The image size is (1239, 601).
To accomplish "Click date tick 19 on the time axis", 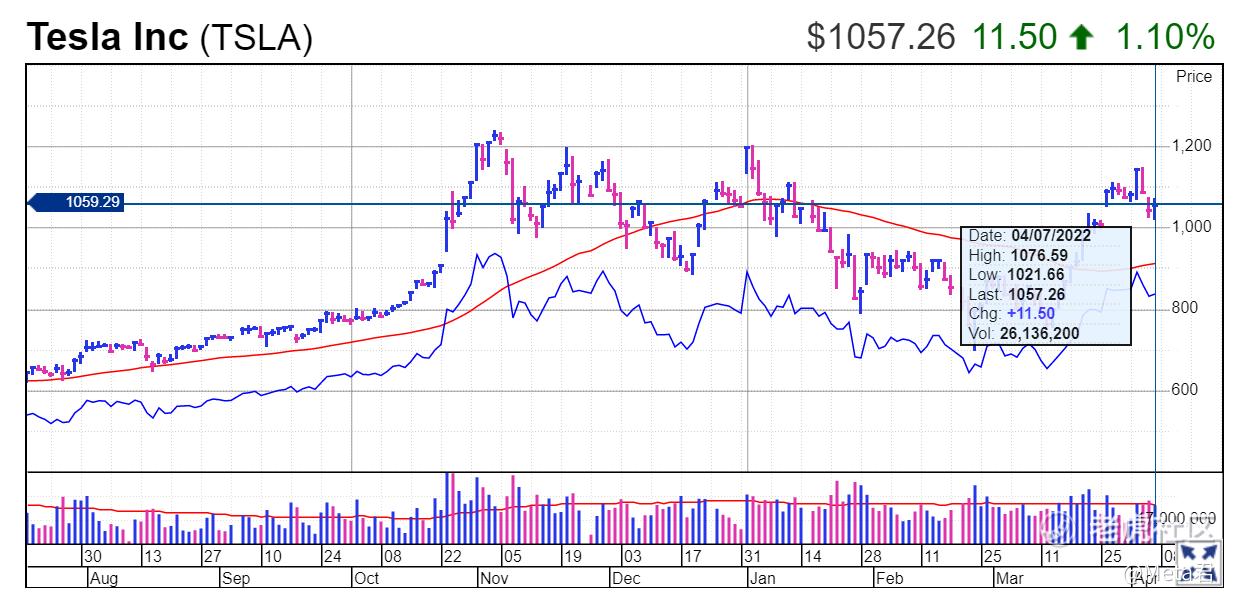I will tap(572, 556).
